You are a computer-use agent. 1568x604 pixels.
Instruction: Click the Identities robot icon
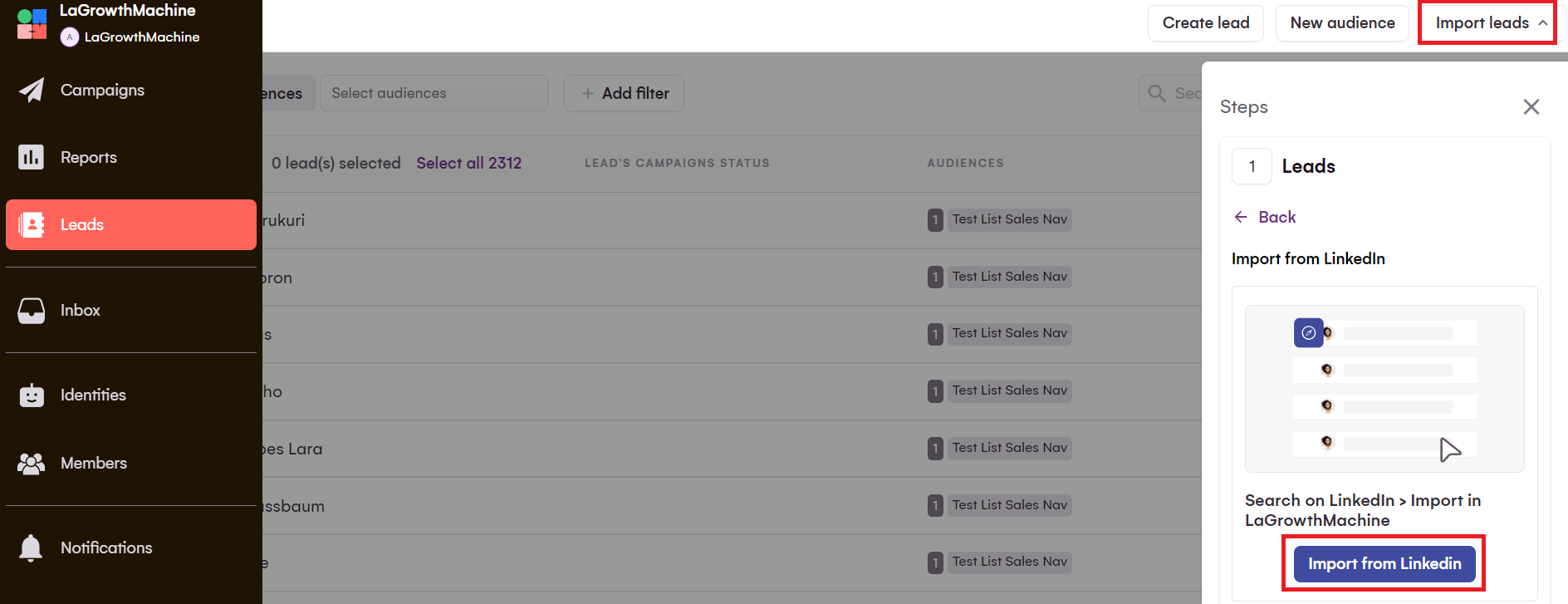pyautogui.click(x=32, y=395)
